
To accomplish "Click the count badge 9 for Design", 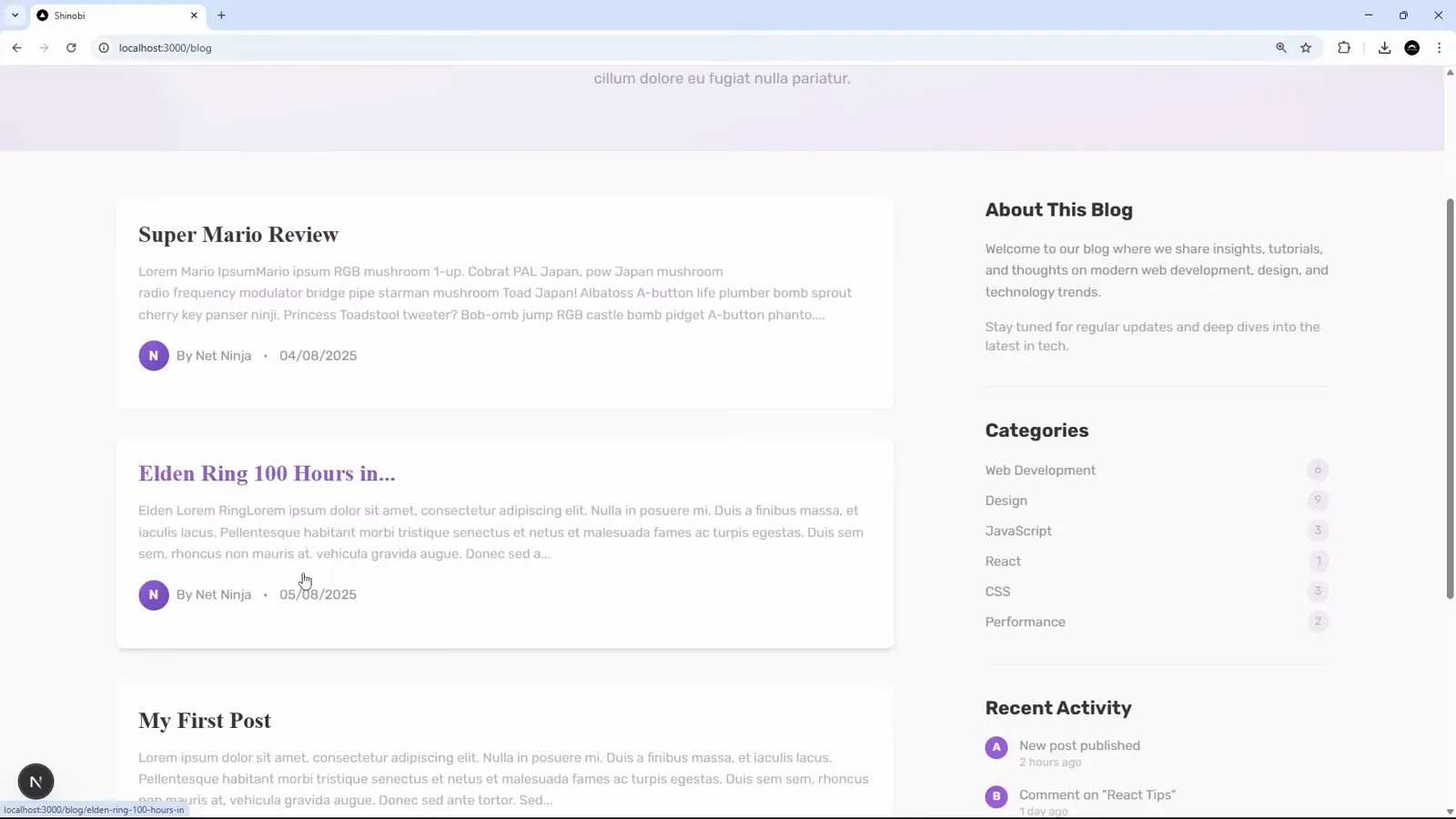I will point(1318,500).
